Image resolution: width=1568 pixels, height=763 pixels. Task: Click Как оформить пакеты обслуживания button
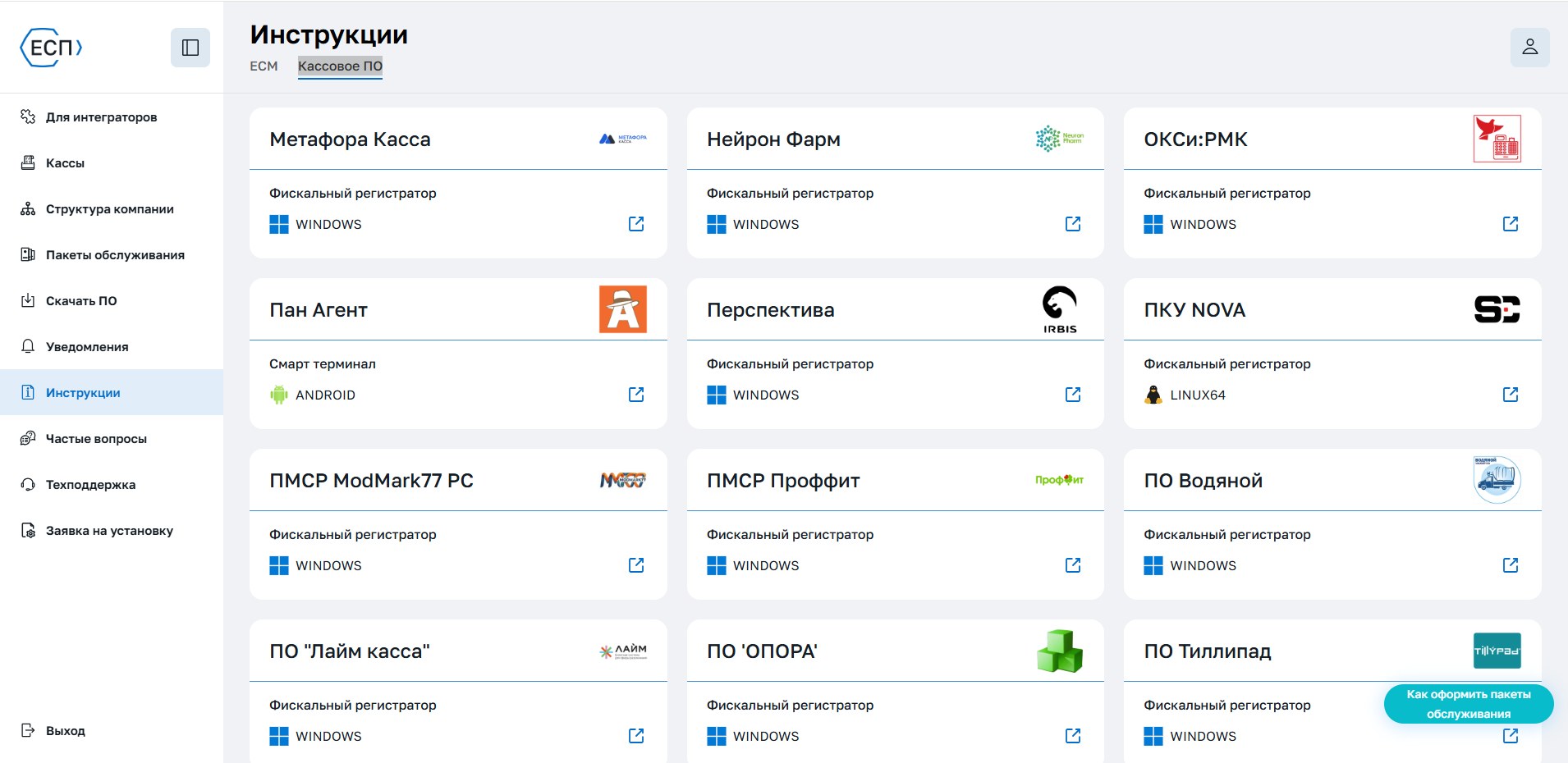point(1469,704)
